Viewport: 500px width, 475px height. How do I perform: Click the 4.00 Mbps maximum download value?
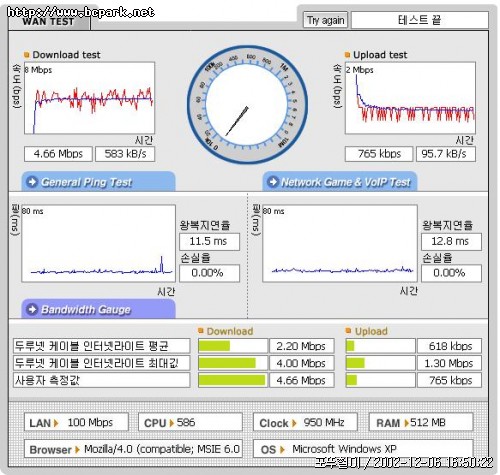[x=301, y=363]
